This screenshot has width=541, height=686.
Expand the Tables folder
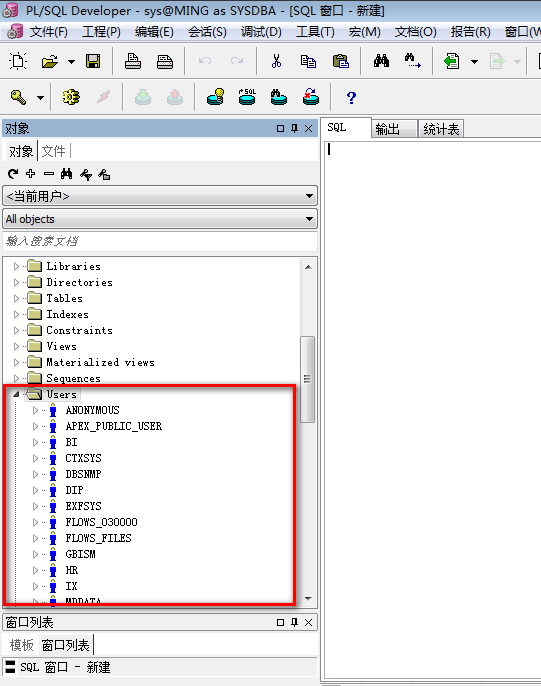tap(16, 298)
